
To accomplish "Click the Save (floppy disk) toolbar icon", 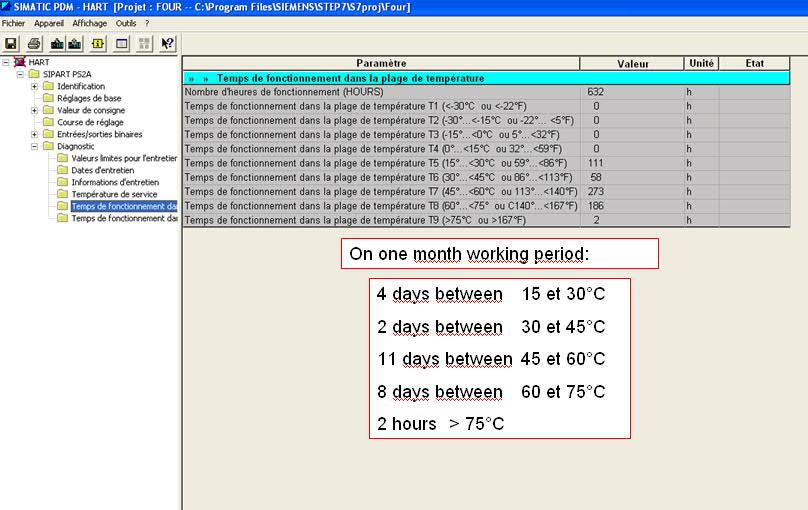I will click(x=11, y=44).
